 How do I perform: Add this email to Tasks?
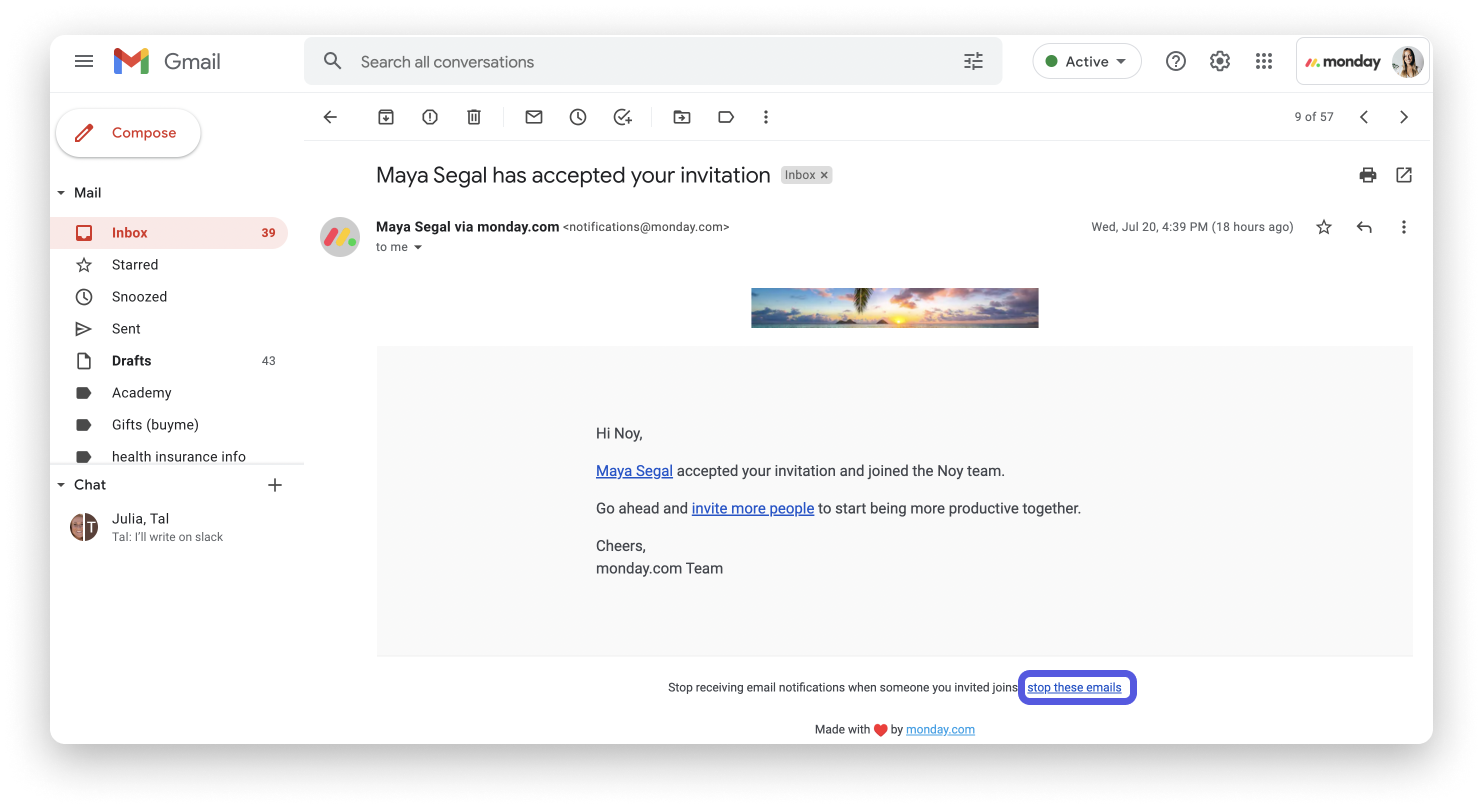[x=622, y=117]
